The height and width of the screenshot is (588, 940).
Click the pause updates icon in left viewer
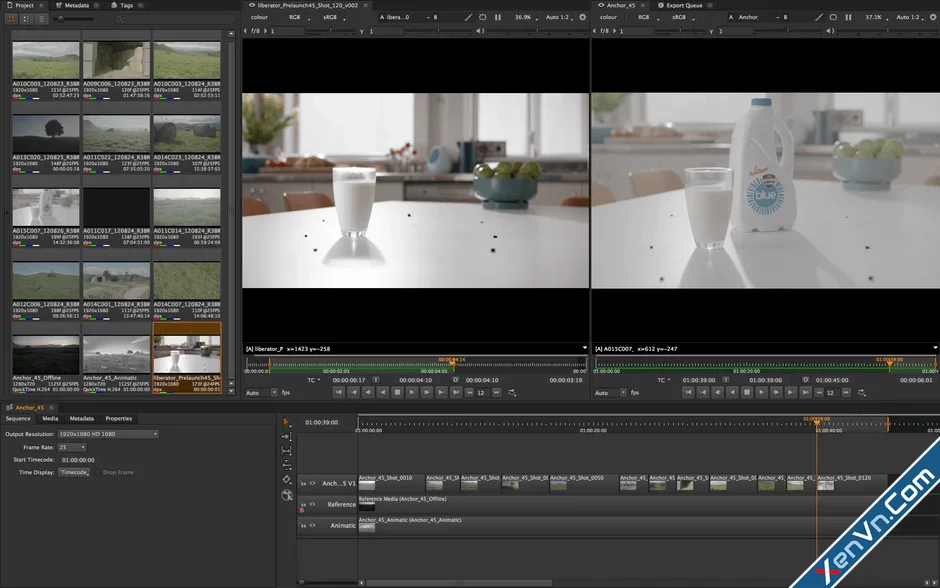click(x=498, y=17)
